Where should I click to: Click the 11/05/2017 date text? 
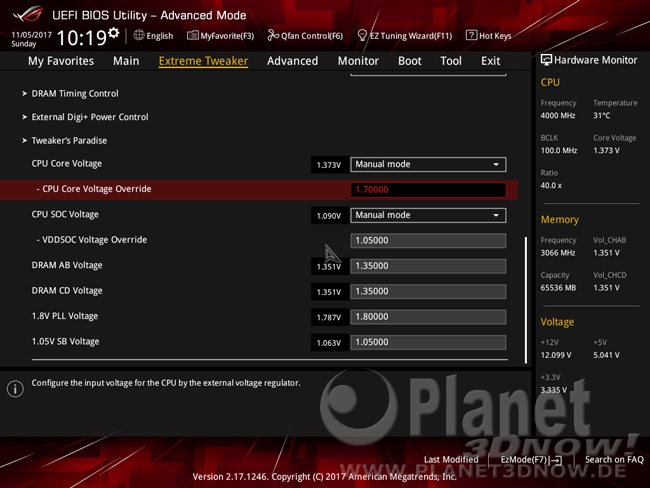click(31, 35)
